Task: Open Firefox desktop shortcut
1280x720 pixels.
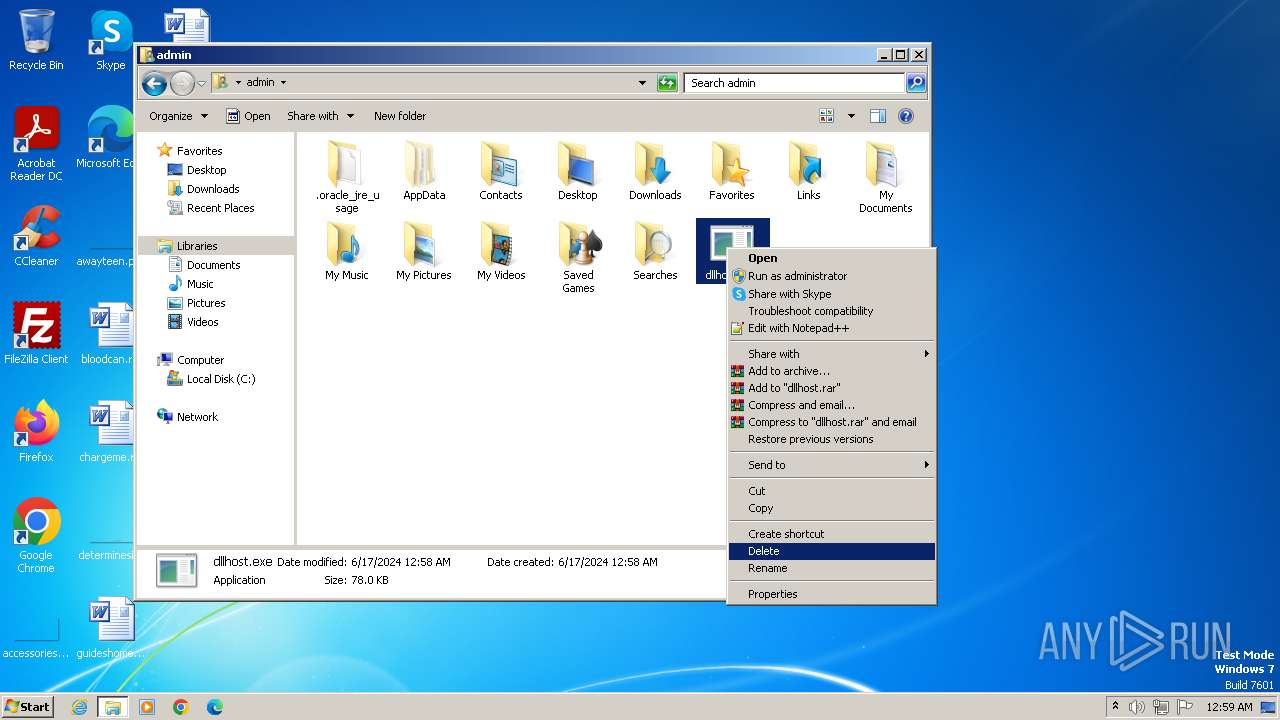Action: pyautogui.click(x=36, y=431)
